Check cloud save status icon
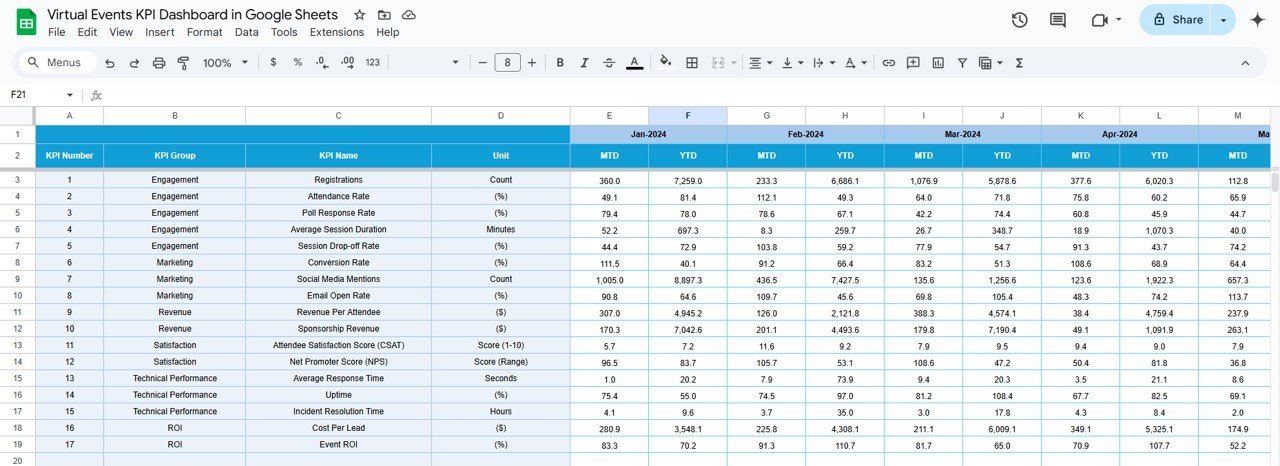The width and height of the screenshot is (1280, 466). [x=409, y=15]
